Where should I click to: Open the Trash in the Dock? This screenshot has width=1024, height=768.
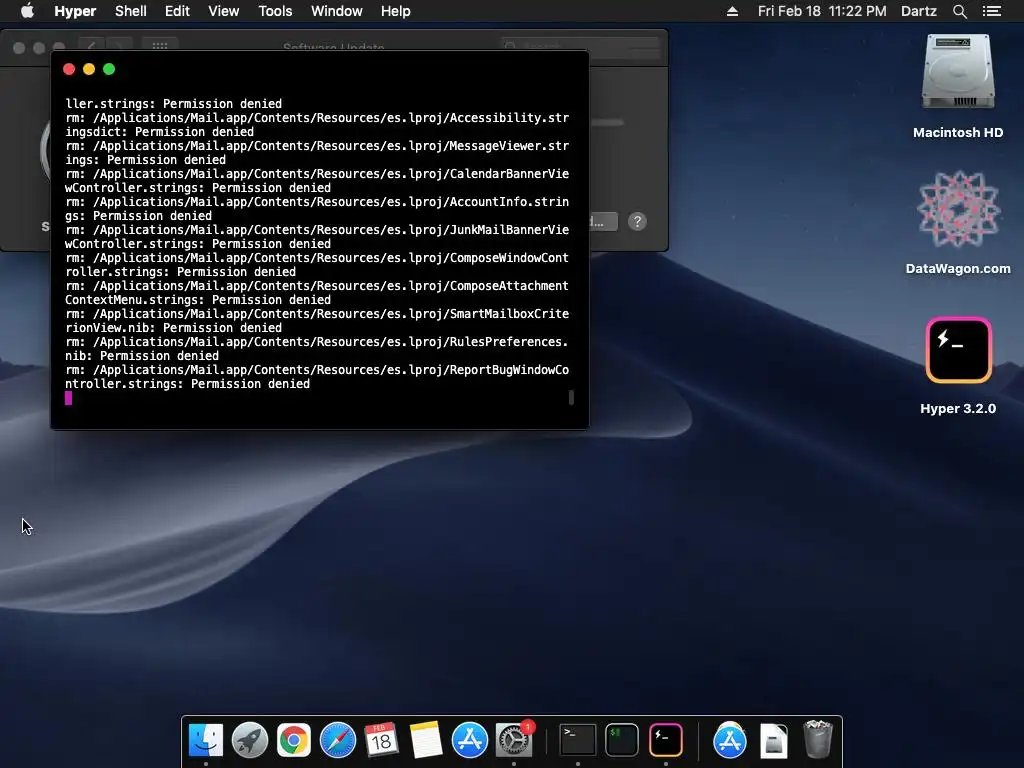tap(818, 739)
